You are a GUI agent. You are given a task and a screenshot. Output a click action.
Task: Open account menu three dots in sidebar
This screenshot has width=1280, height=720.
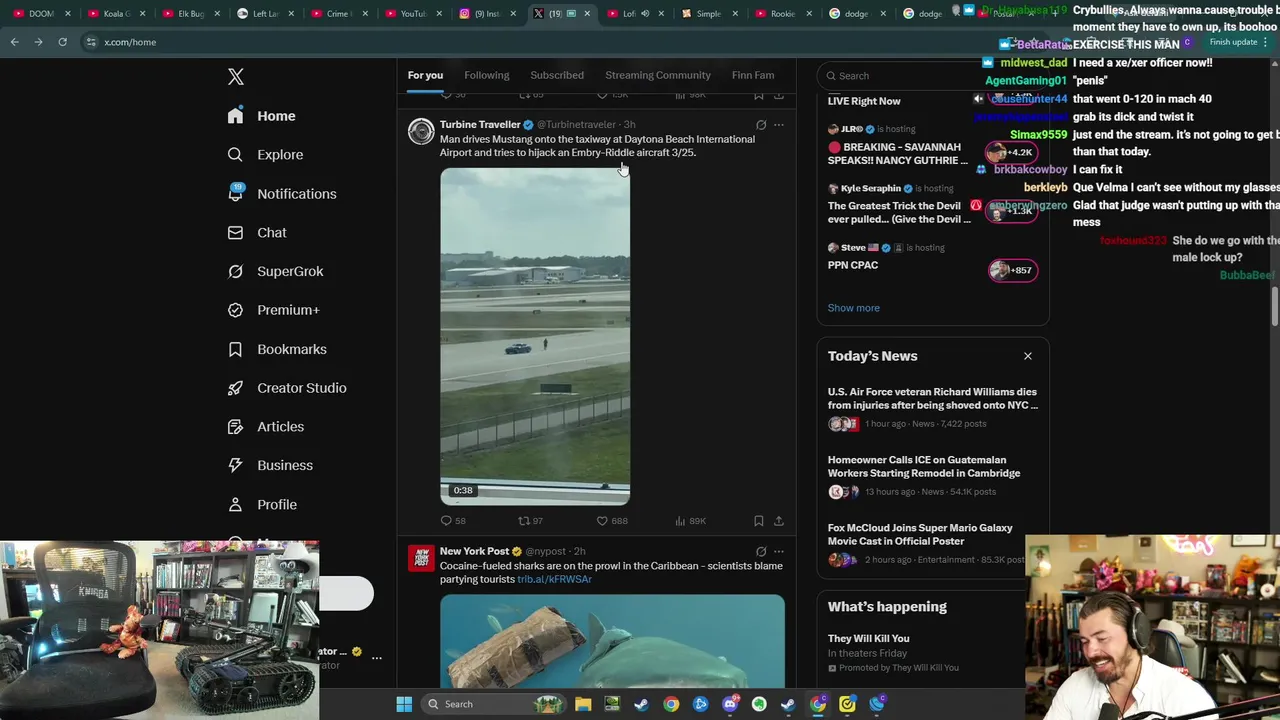(376, 657)
